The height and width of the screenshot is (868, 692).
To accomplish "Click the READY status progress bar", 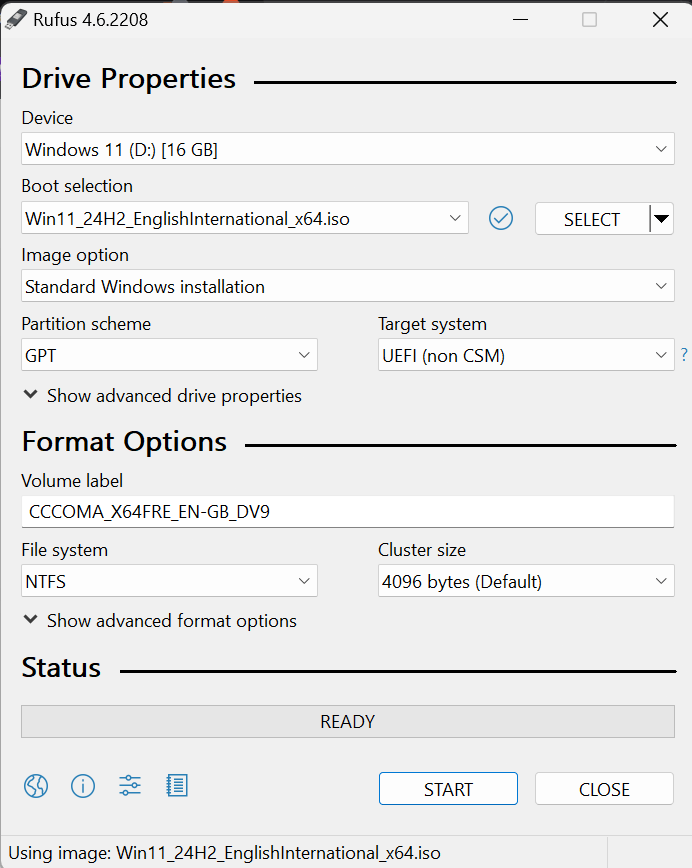I will tap(348, 721).
